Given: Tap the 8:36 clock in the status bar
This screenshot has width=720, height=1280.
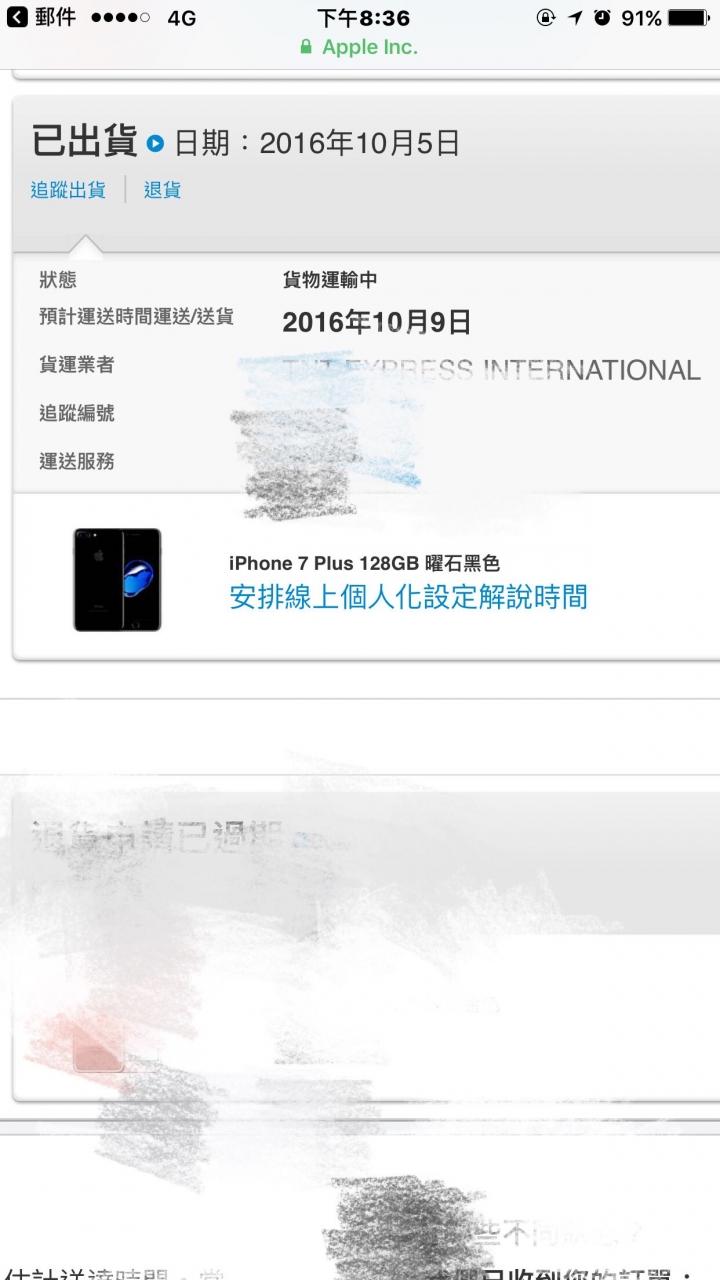Looking at the screenshot, I should click(363, 17).
